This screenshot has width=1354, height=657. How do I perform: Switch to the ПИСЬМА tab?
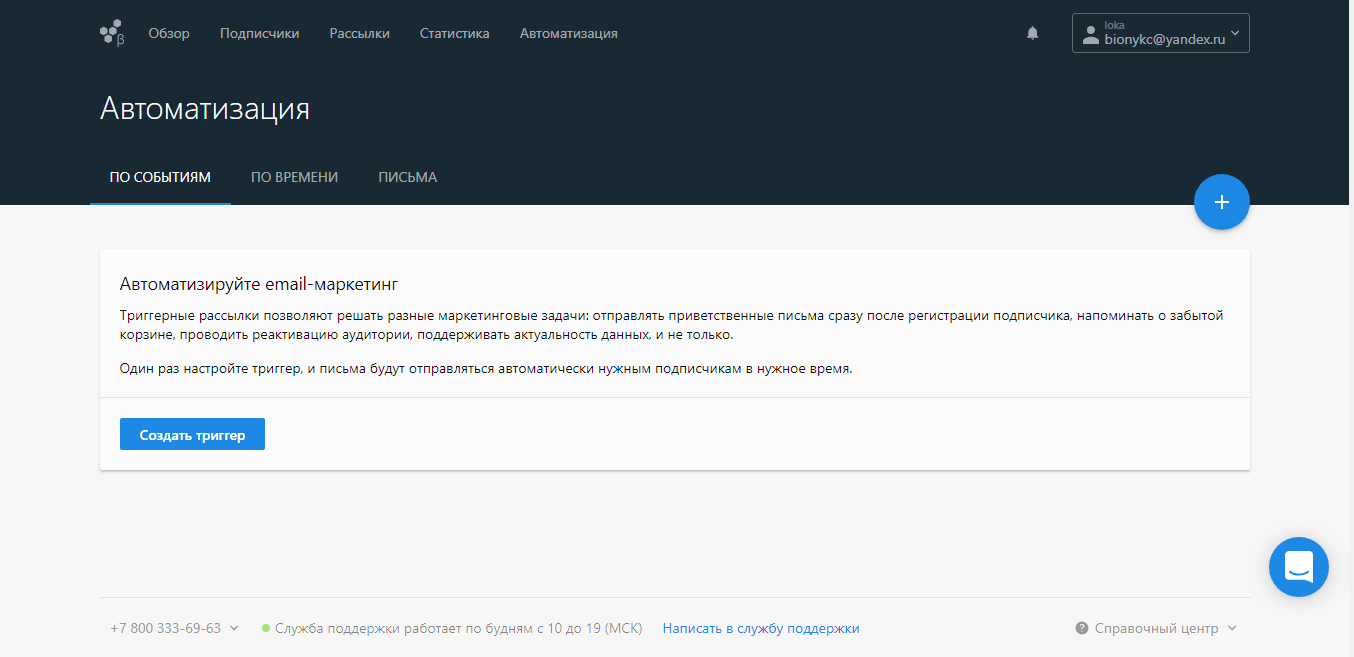click(407, 177)
